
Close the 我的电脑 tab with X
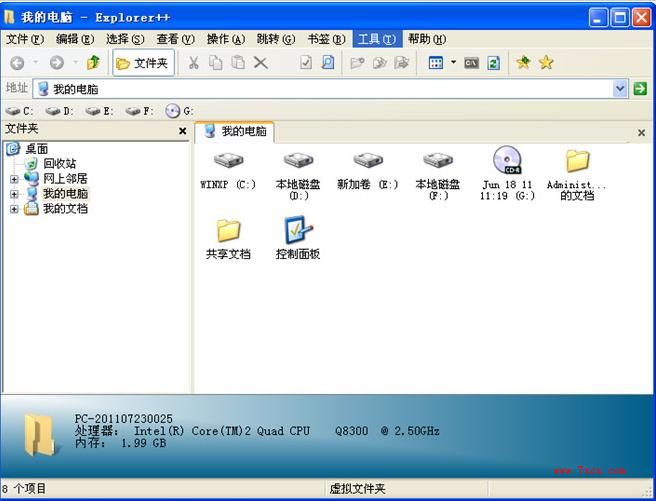point(641,133)
